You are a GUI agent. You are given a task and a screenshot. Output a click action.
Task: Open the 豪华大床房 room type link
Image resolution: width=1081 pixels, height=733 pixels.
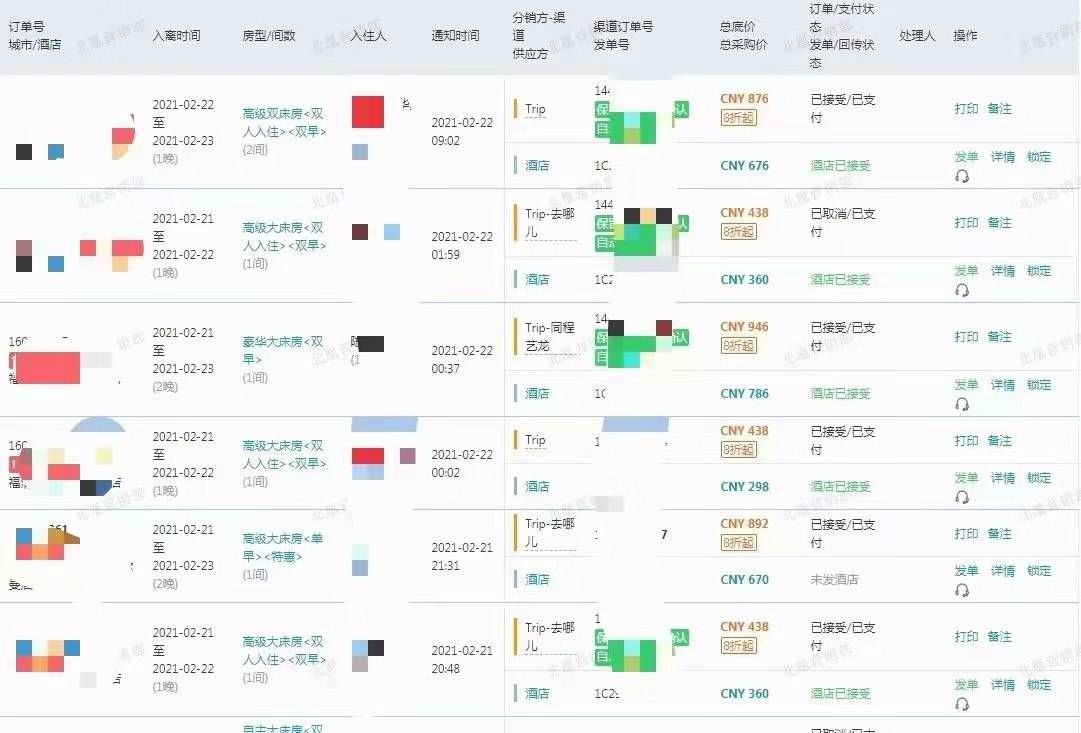(283, 350)
